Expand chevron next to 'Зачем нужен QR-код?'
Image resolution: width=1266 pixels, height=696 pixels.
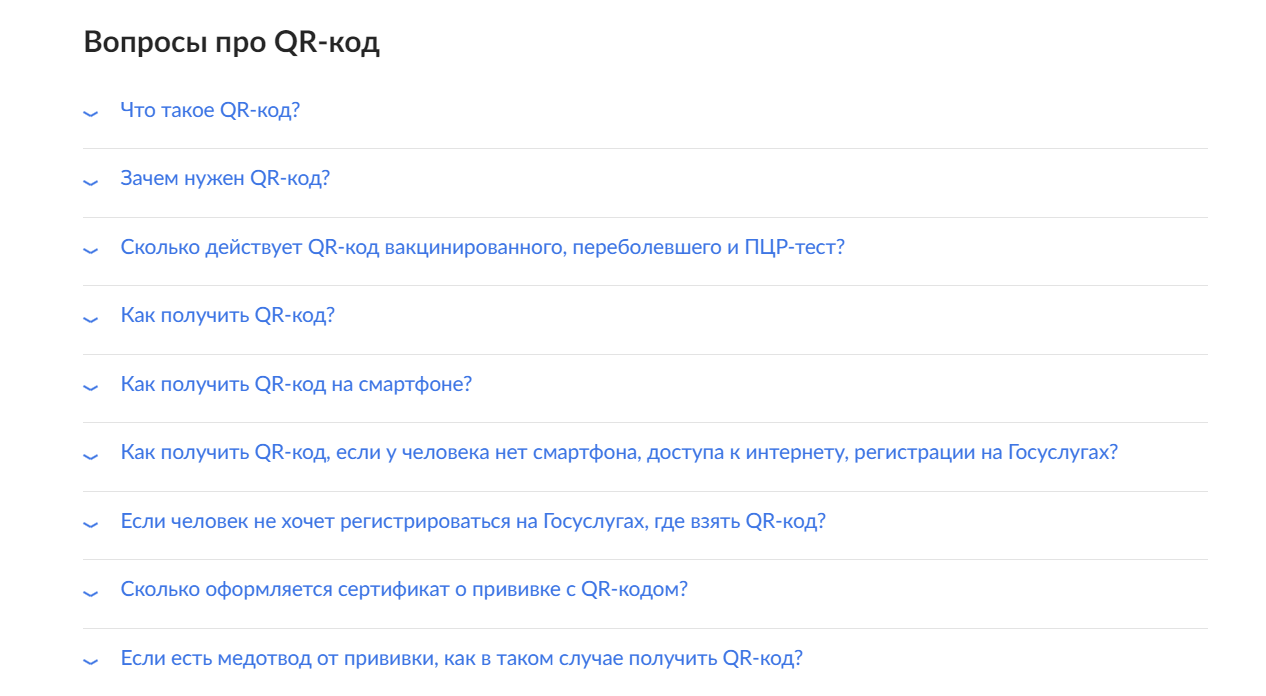91,182
